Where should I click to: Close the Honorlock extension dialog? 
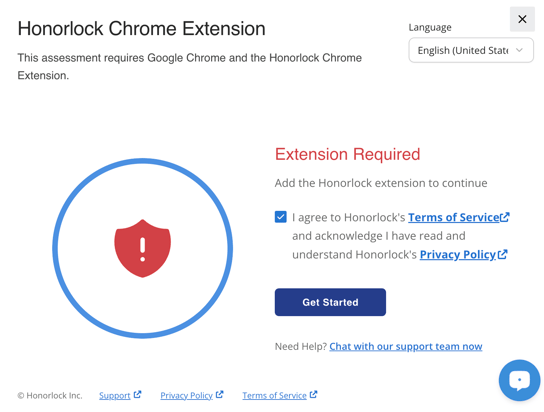[x=522, y=19]
